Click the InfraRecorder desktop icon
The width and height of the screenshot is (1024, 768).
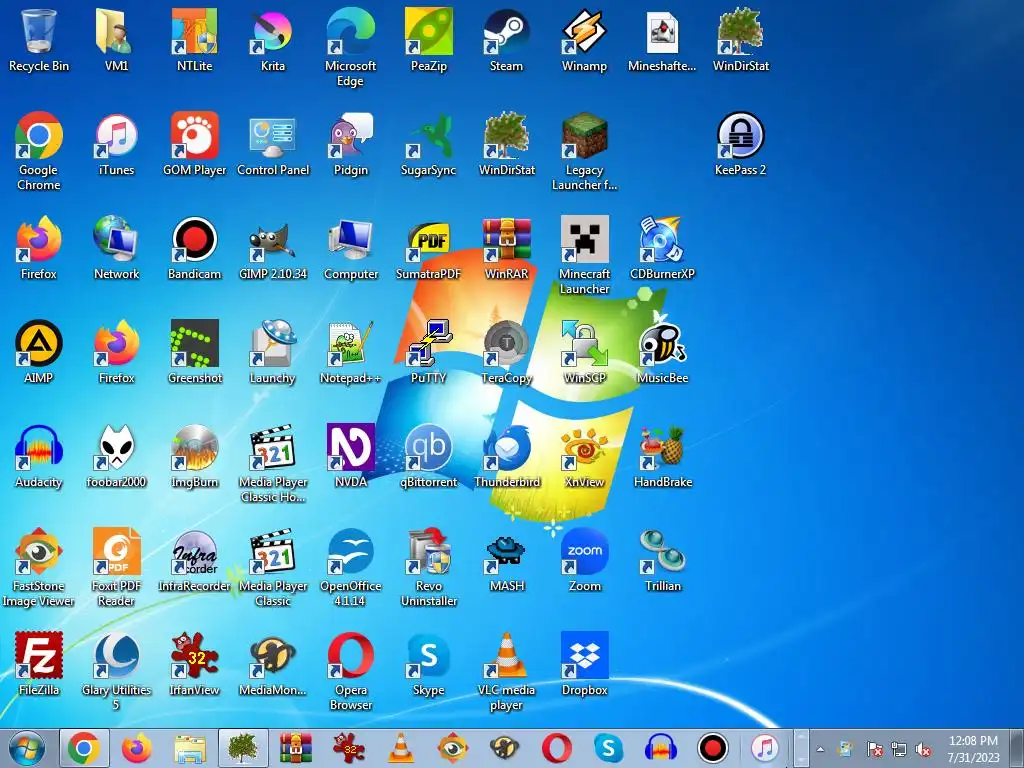195,560
